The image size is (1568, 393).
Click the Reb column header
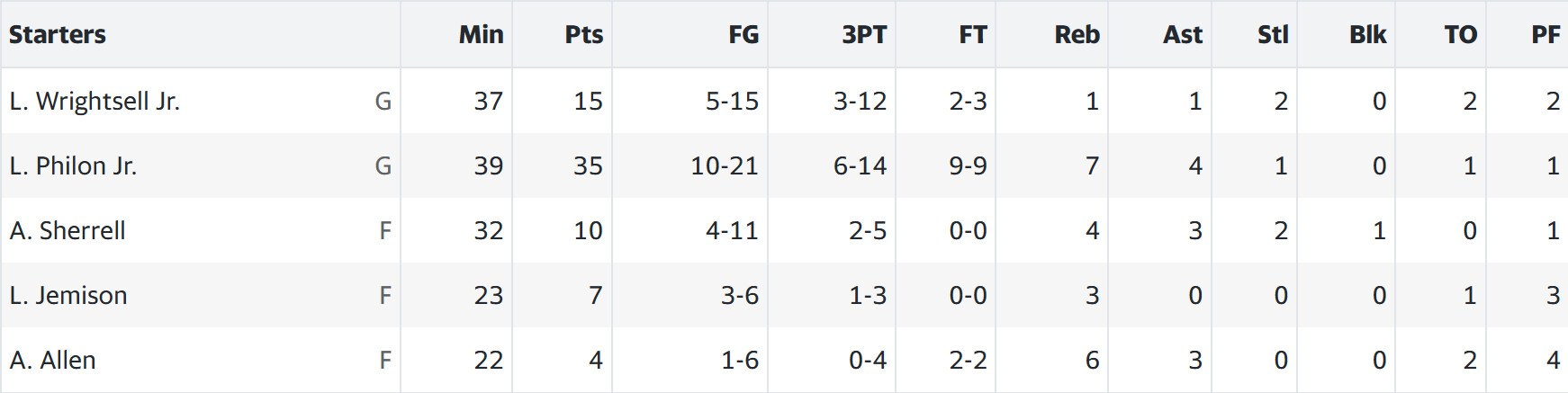coord(1077,34)
